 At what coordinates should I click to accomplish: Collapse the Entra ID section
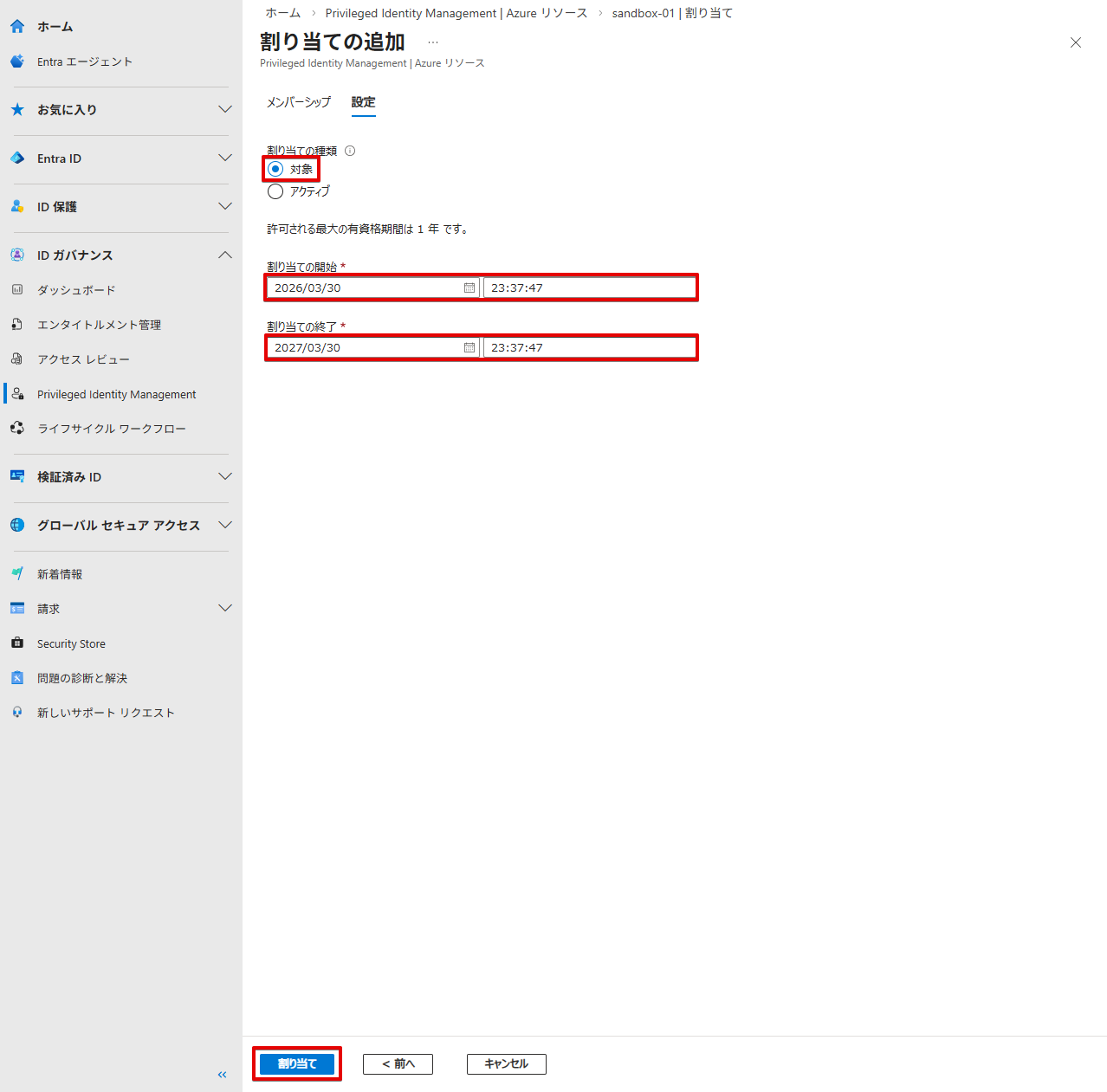click(224, 158)
